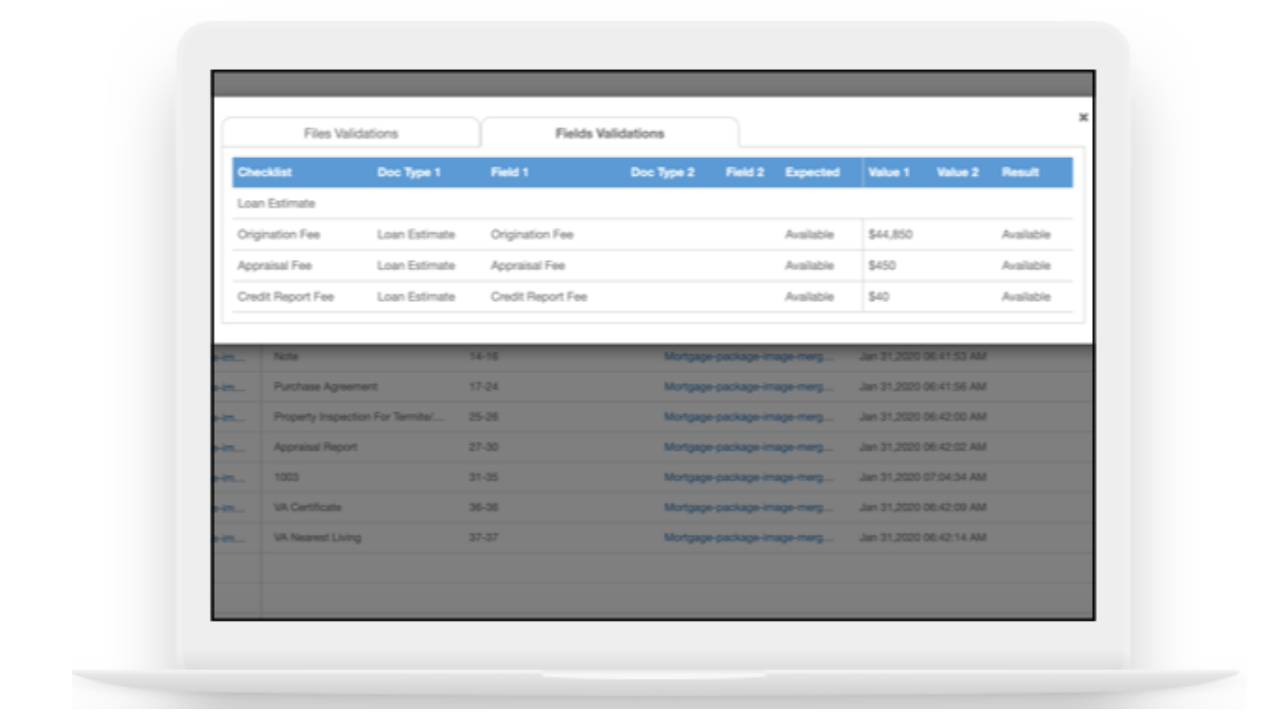Click the Jan 31,2020 06:42:14 AM timestamp
This screenshot has height=720, width=1280.
click(x=924, y=538)
